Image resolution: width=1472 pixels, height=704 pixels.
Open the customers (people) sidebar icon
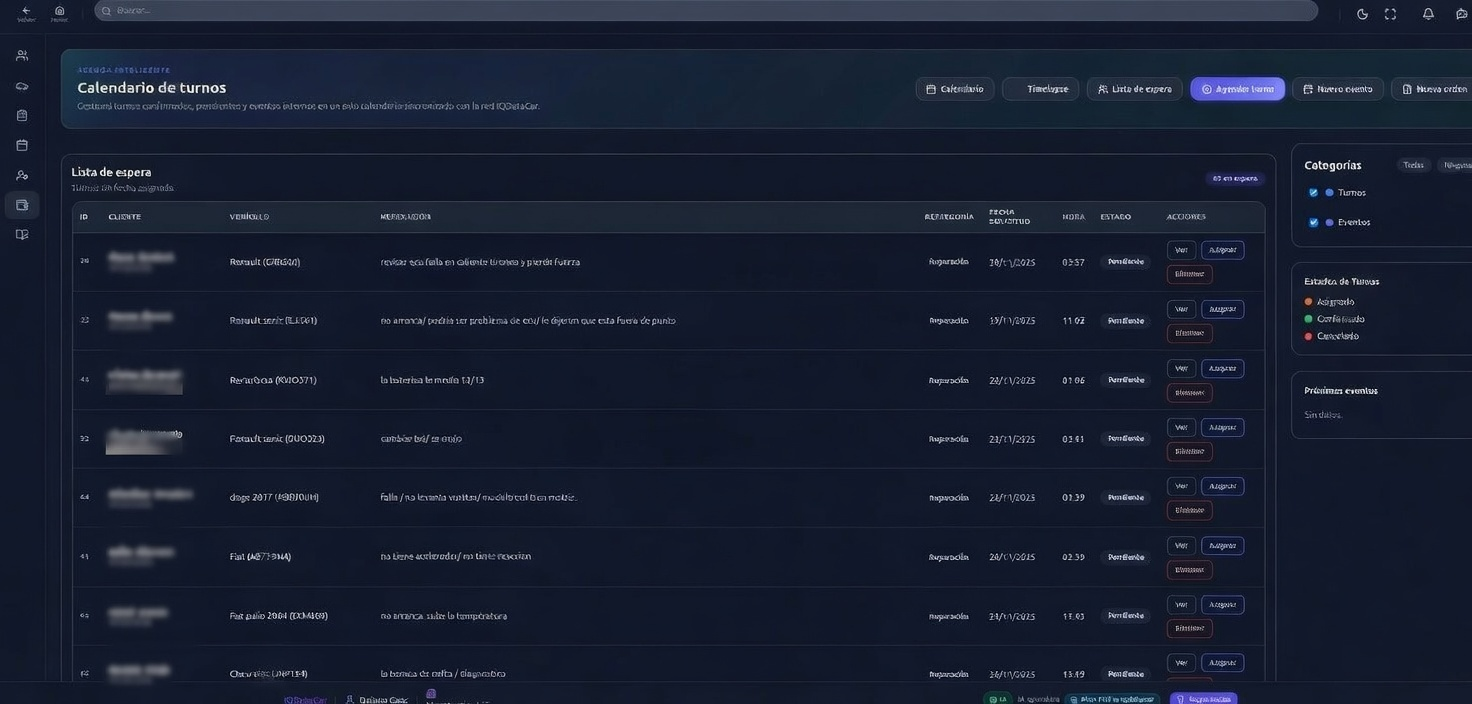coord(22,56)
